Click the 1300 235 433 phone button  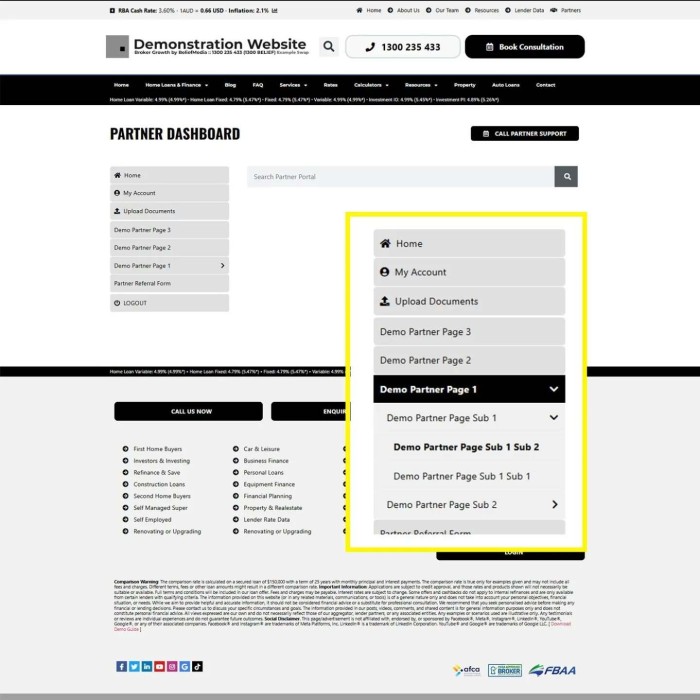[403, 47]
